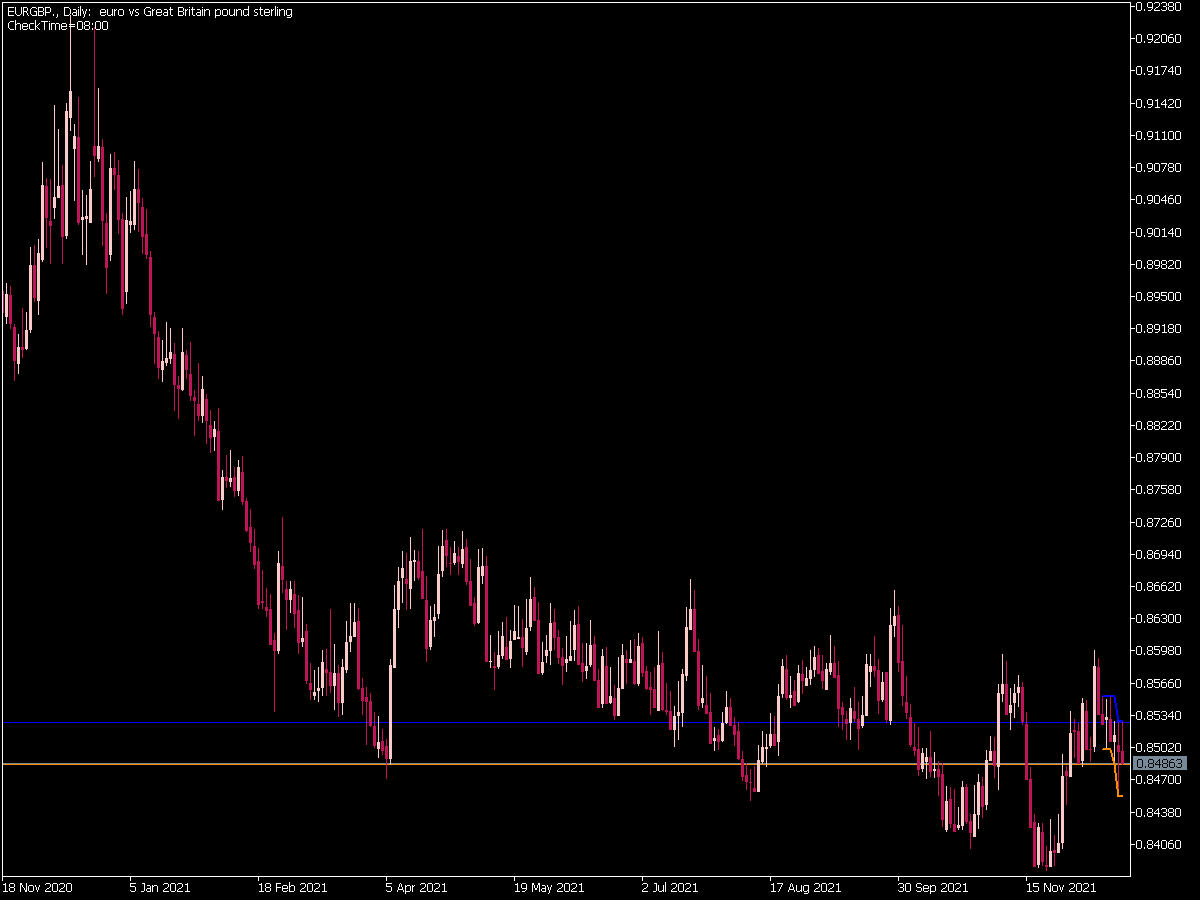Viewport: 1200px width, 900px height.
Task: Click the price label 0.87260
Action: pos(1160,522)
